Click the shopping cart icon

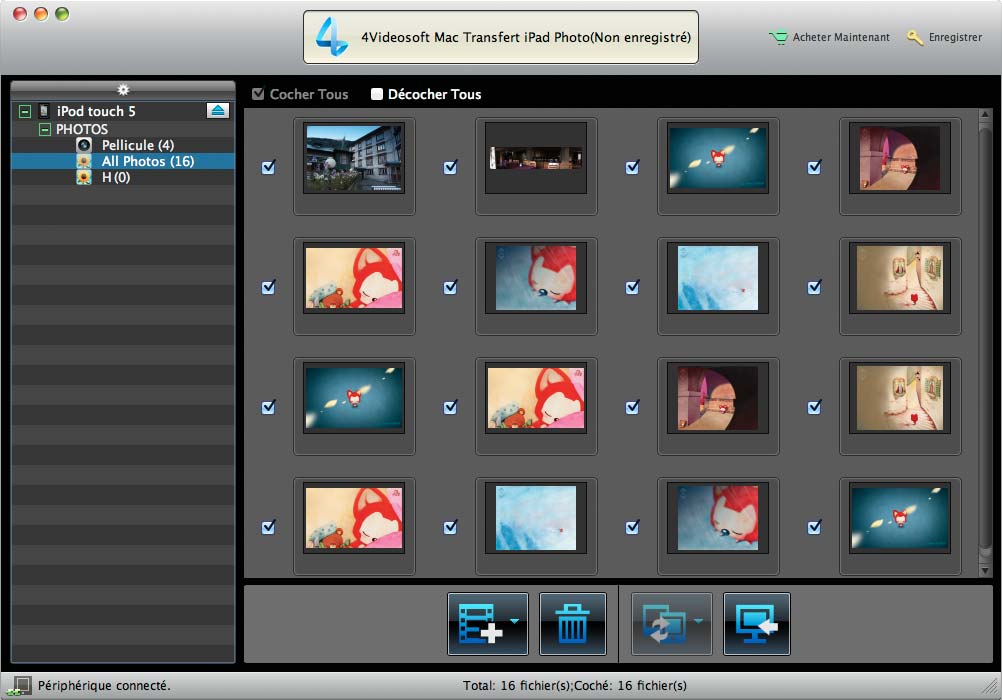tap(778, 38)
